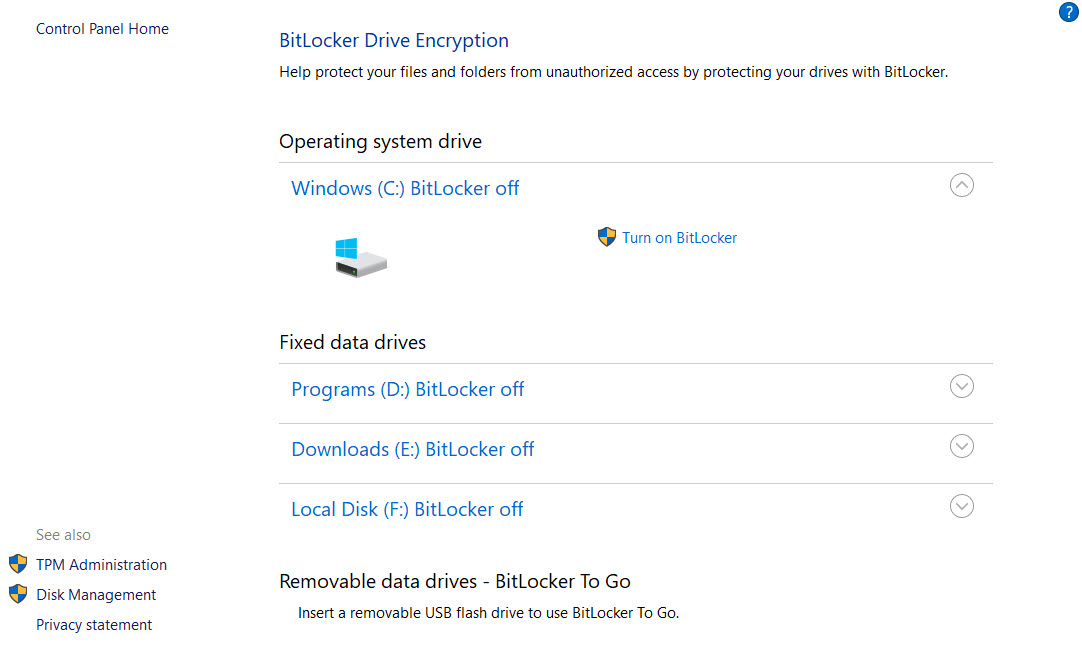
Task: Expand the Downloads (E:) drive chevron
Action: pos(961,446)
